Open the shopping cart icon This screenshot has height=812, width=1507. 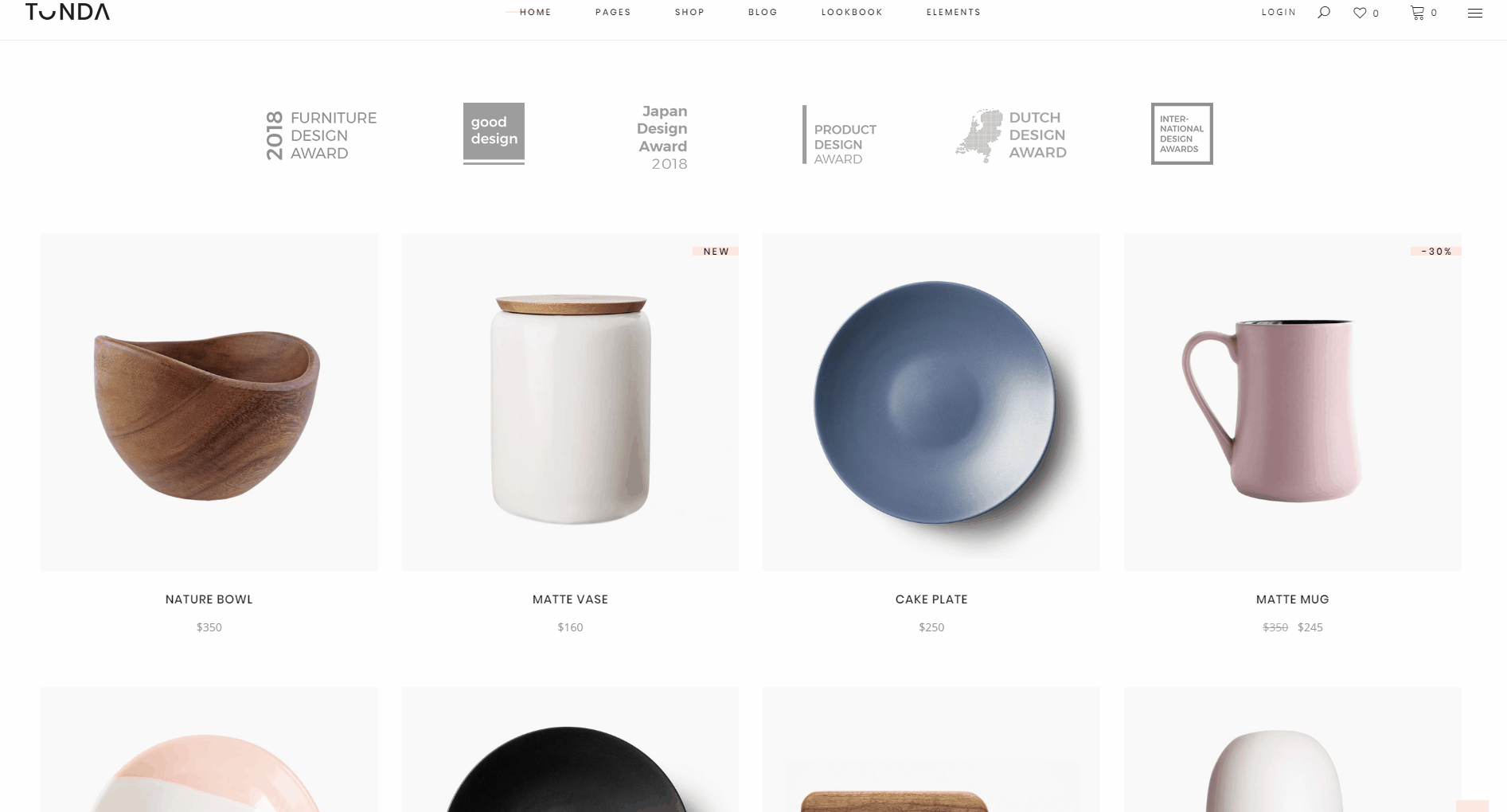click(1418, 13)
